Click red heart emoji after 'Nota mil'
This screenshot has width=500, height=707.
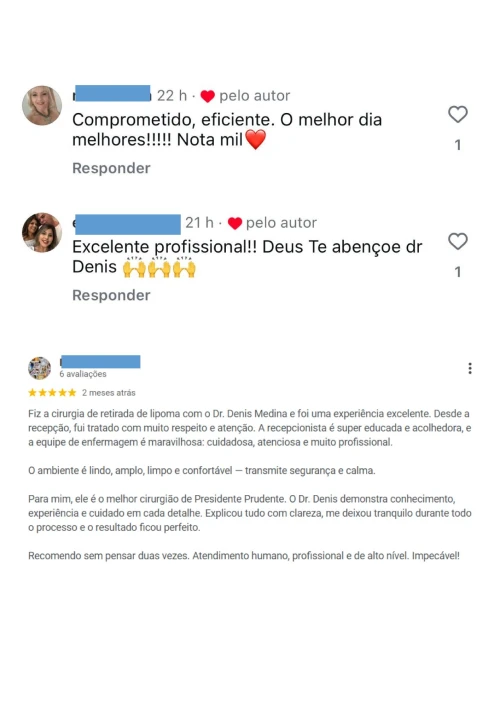(x=256, y=139)
